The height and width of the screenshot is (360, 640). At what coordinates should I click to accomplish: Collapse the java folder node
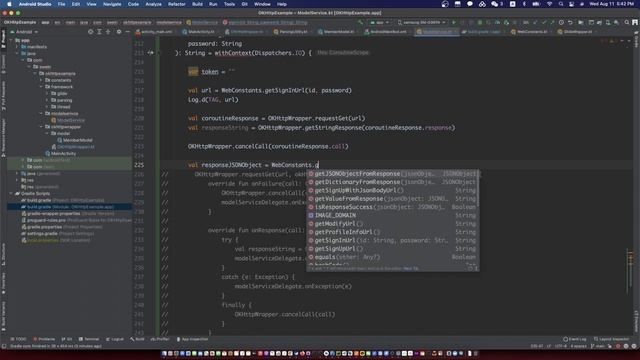[17, 53]
